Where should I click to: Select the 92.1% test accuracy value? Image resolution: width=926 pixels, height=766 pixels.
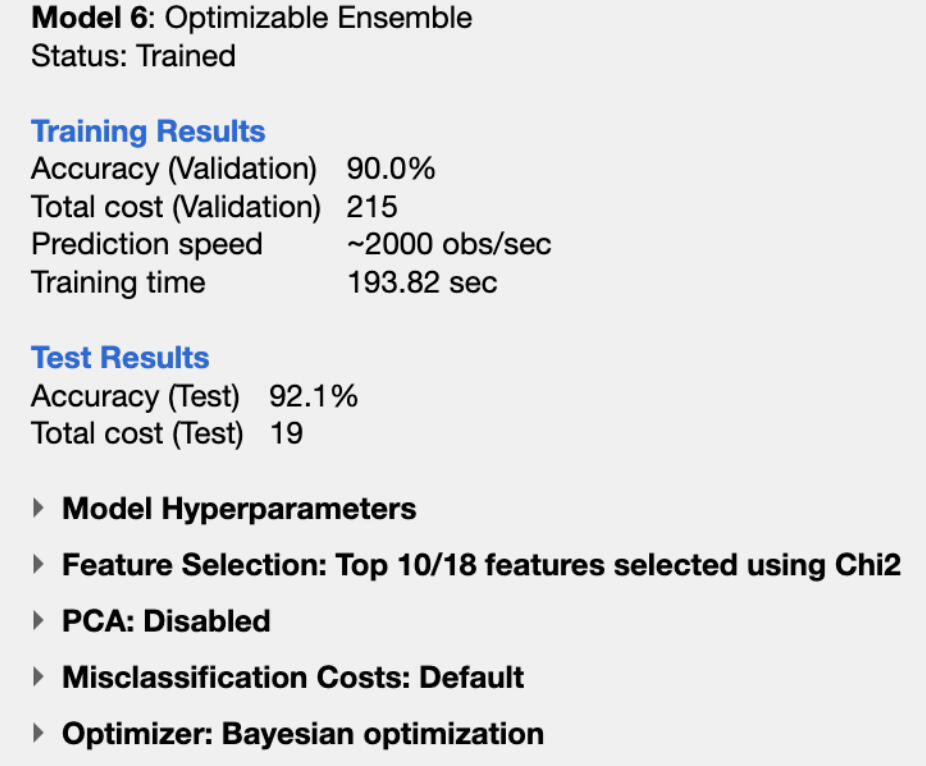pyautogui.click(x=313, y=396)
